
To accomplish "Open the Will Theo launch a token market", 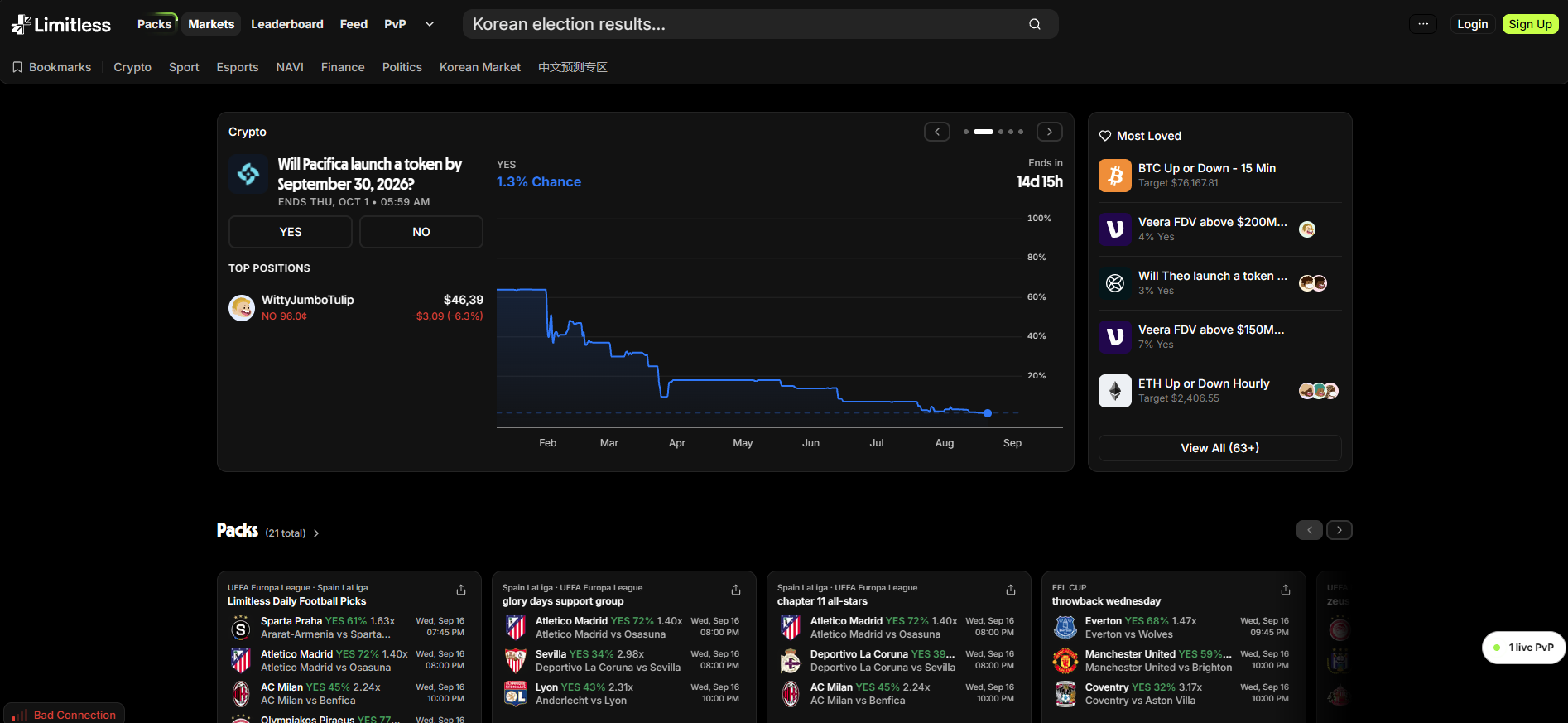I will pos(1213,276).
